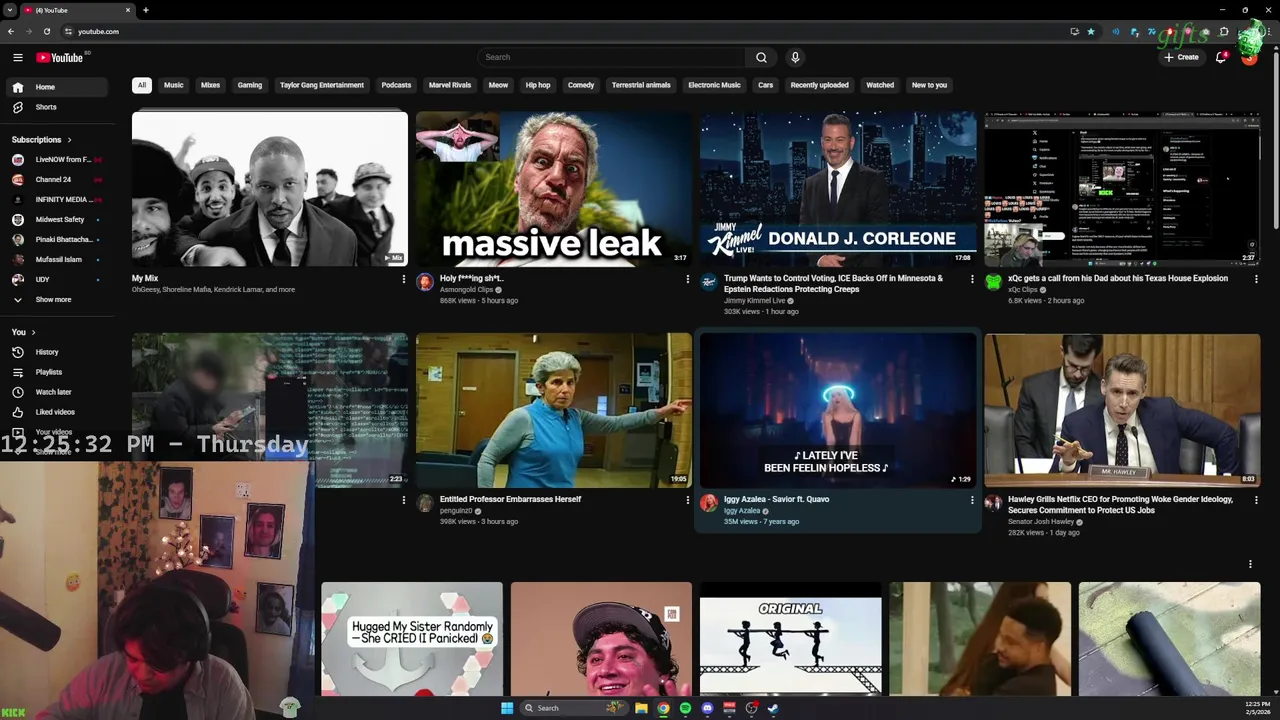This screenshot has width=1280, height=720.
Task: Open the penguinz0 channel avatar
Action: (425, 503)
